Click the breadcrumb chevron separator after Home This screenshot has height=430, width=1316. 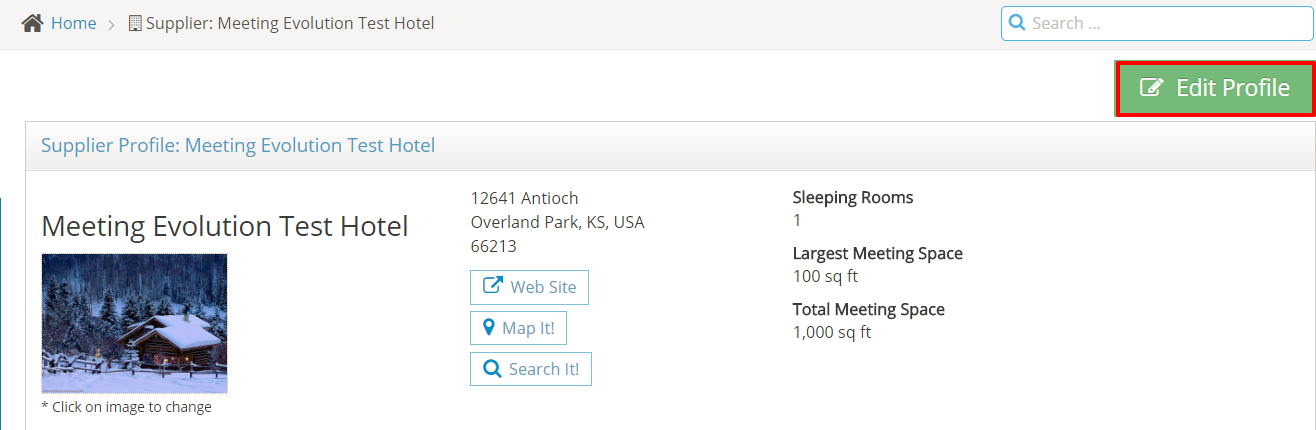(x=112, y=24)
